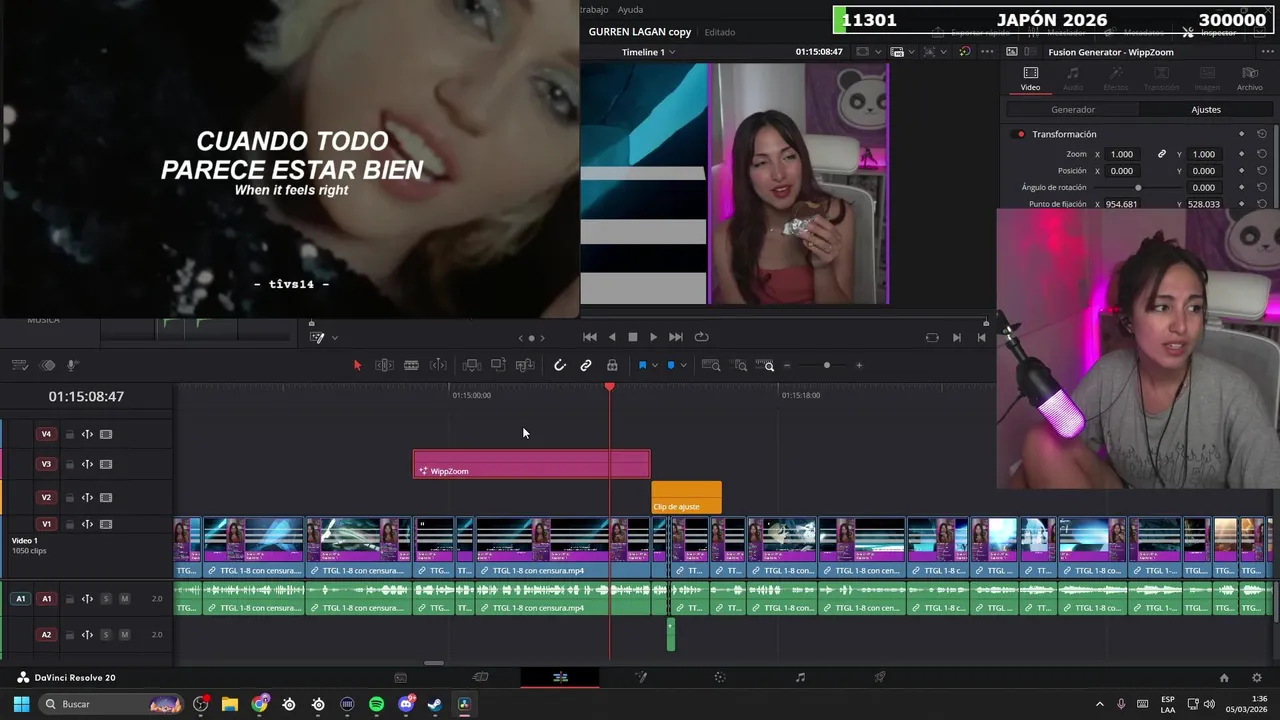Open Project Settings gear icon
1280x720 pixels.
[1257, 677]
